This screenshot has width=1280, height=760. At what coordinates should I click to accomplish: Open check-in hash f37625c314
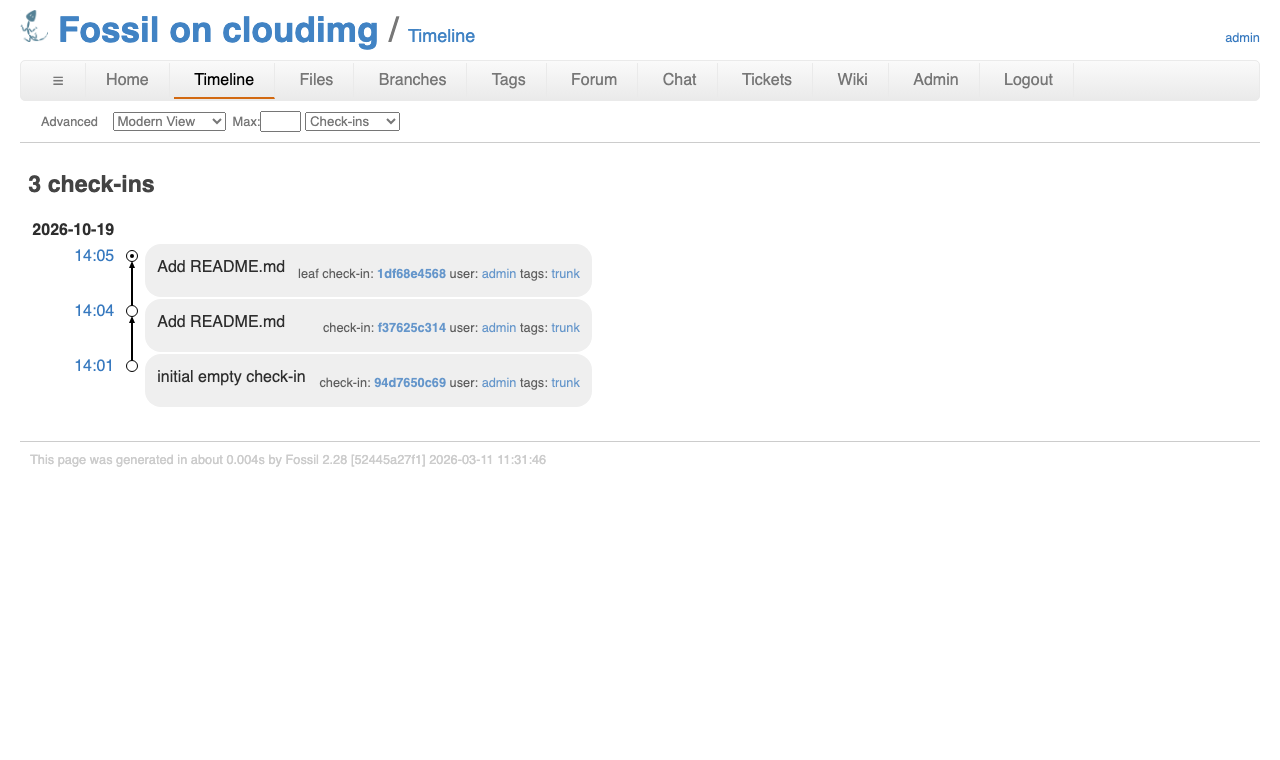pyautogui.click(x=412, y=328)
